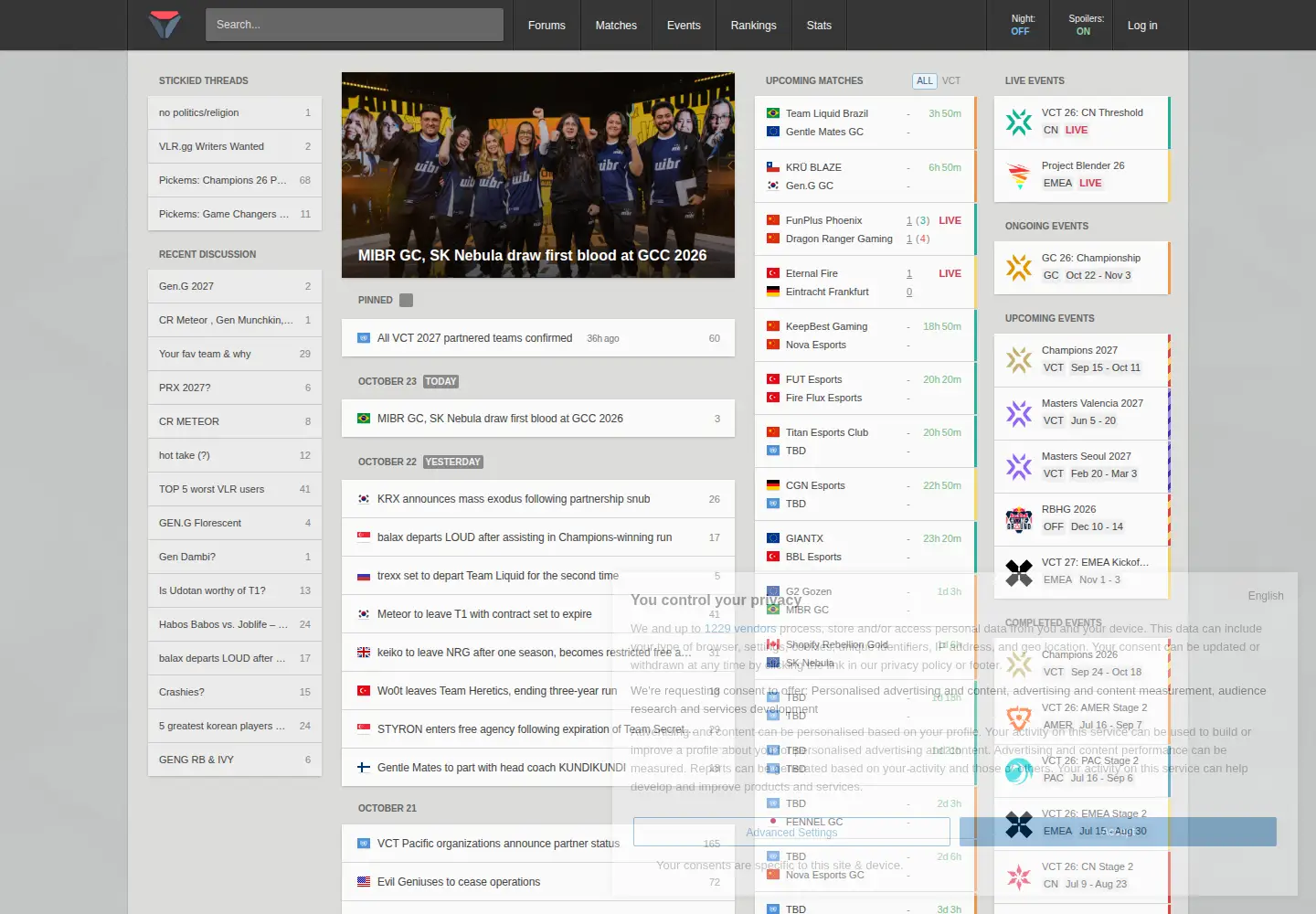Open VCT Pacific organizations announce partner status
This screenshot has width=1316, height=914.
pos(538,844)
